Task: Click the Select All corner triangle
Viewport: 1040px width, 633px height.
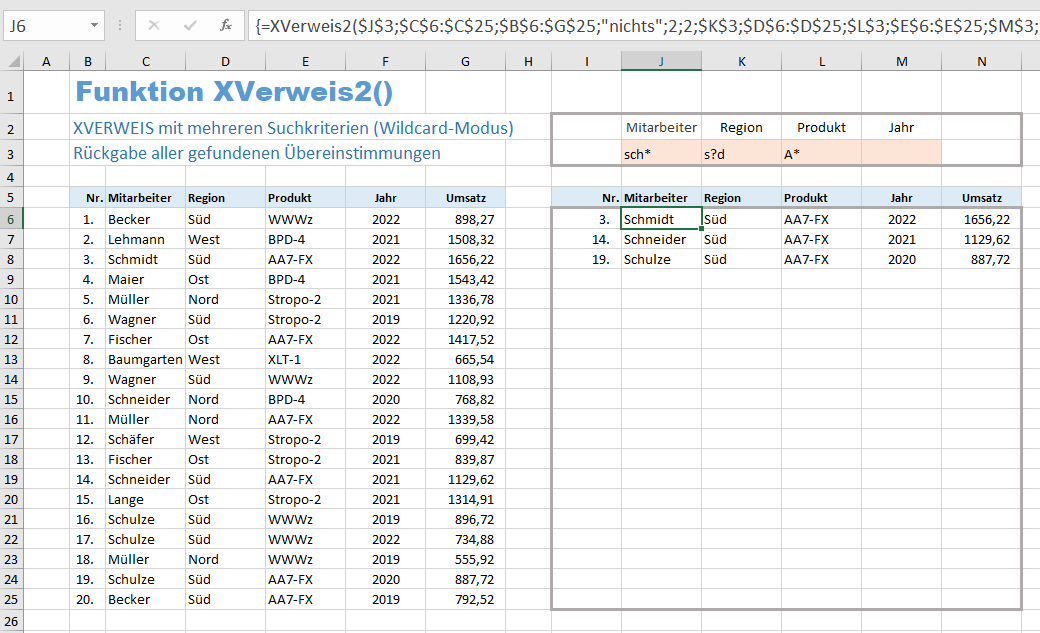Action: 13,62
